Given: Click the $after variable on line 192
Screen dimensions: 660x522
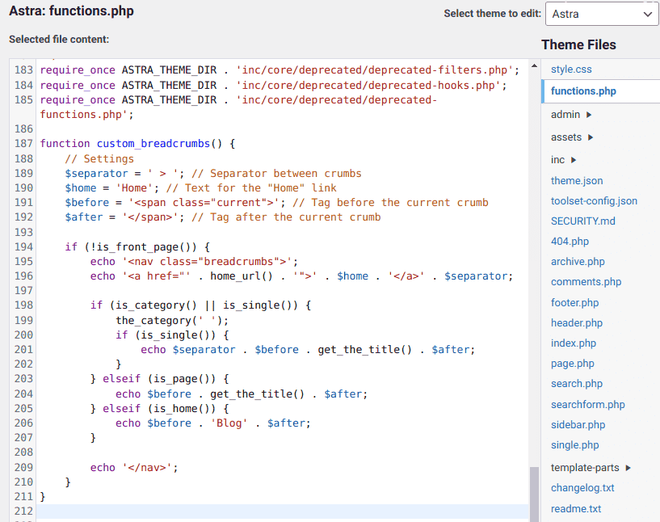Looking at the screenshot, I should (84, 217).
